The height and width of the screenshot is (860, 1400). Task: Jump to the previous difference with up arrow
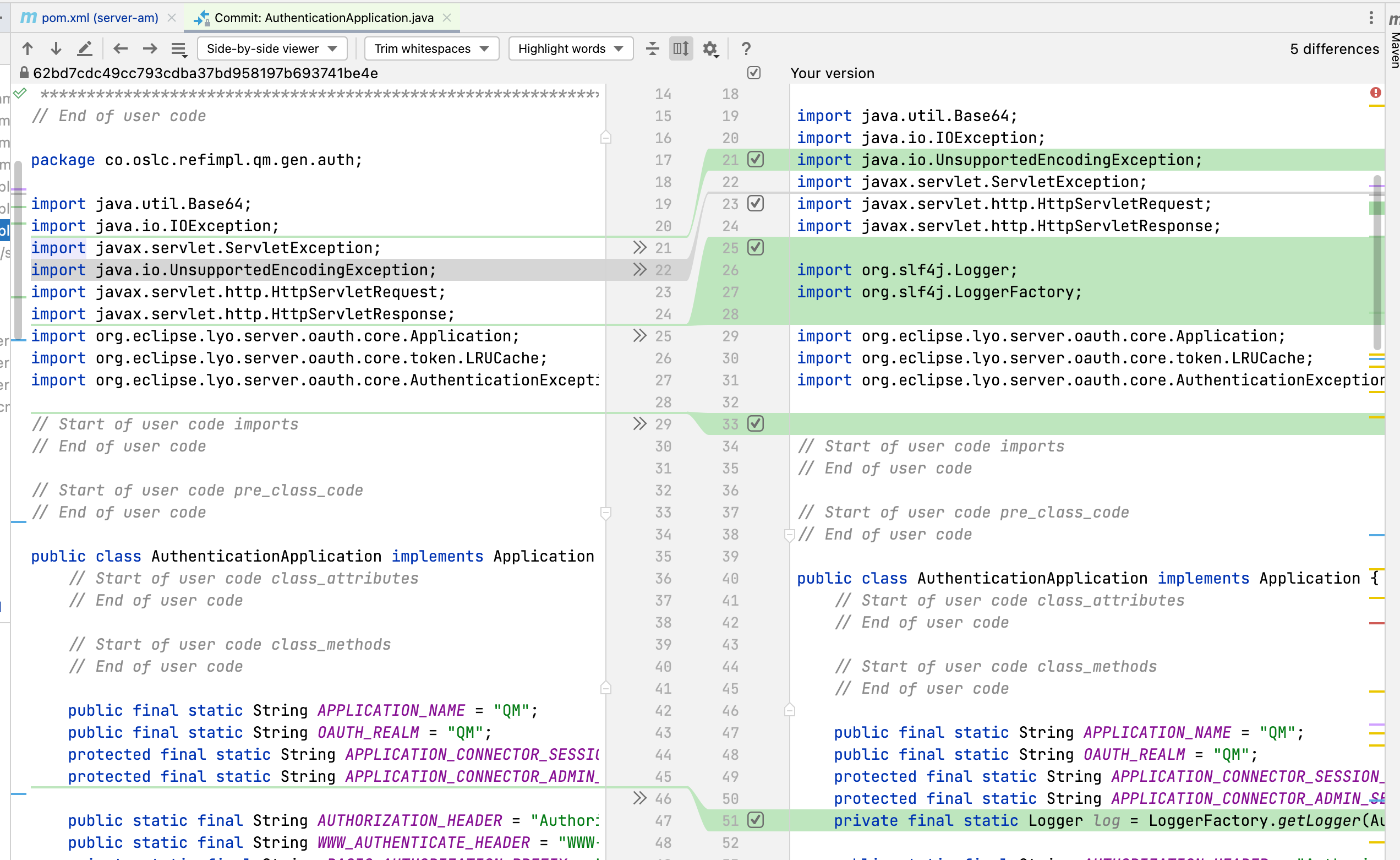[28, 48]
